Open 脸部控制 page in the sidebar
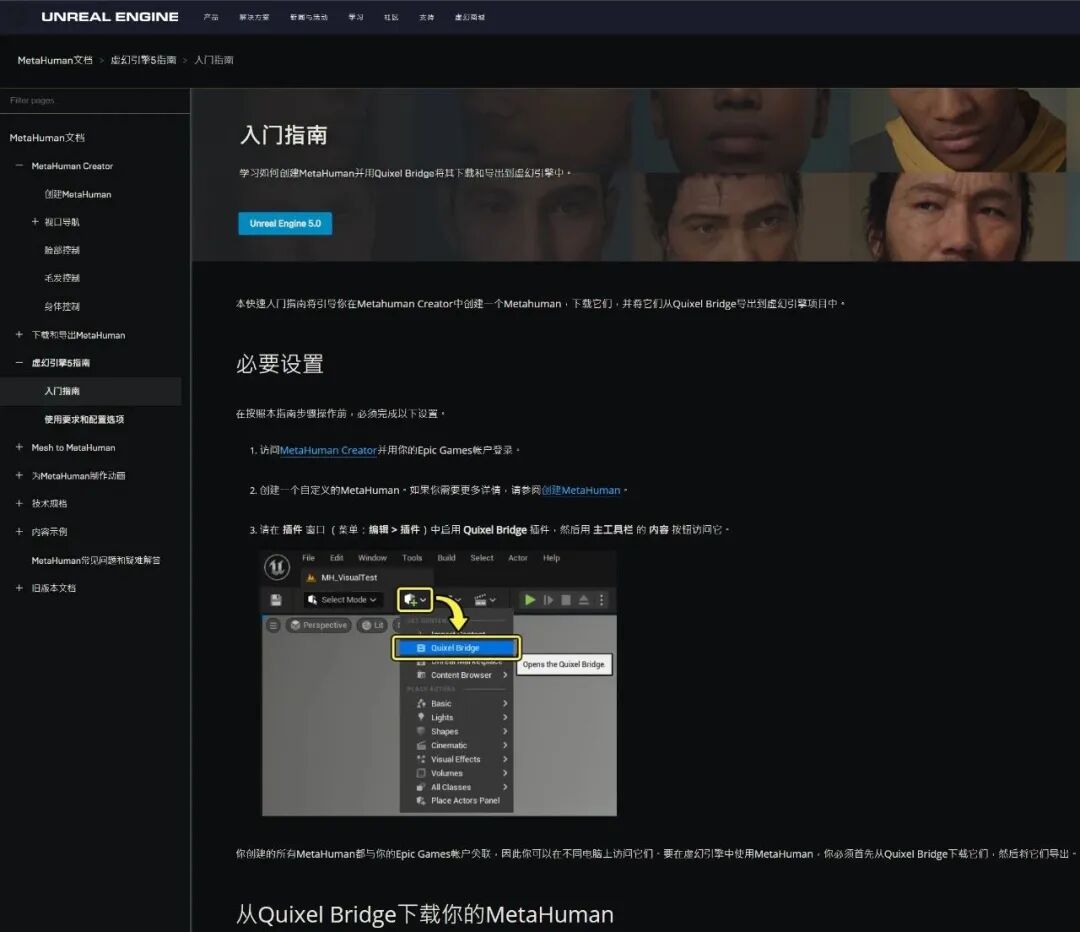Image resolution: width=1080 pixels, height=932 pixels. tap(62, 250)
